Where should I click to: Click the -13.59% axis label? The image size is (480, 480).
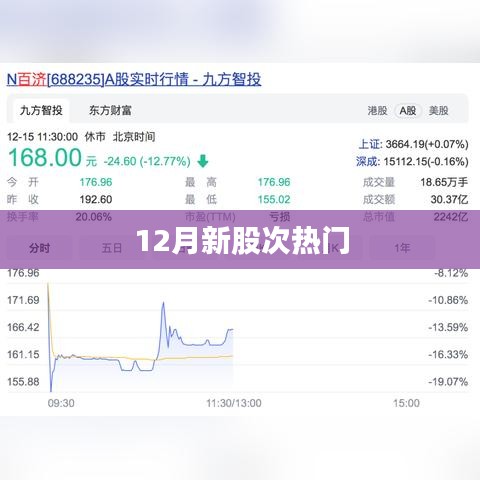[448, 327]
